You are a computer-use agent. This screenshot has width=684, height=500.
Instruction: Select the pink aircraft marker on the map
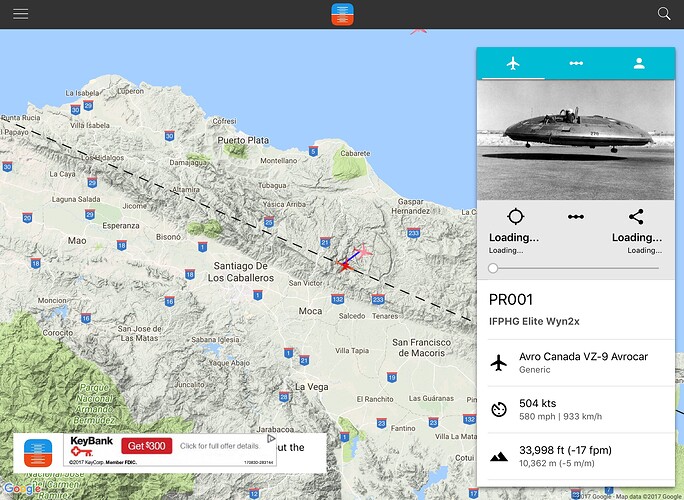pos(363,251)
